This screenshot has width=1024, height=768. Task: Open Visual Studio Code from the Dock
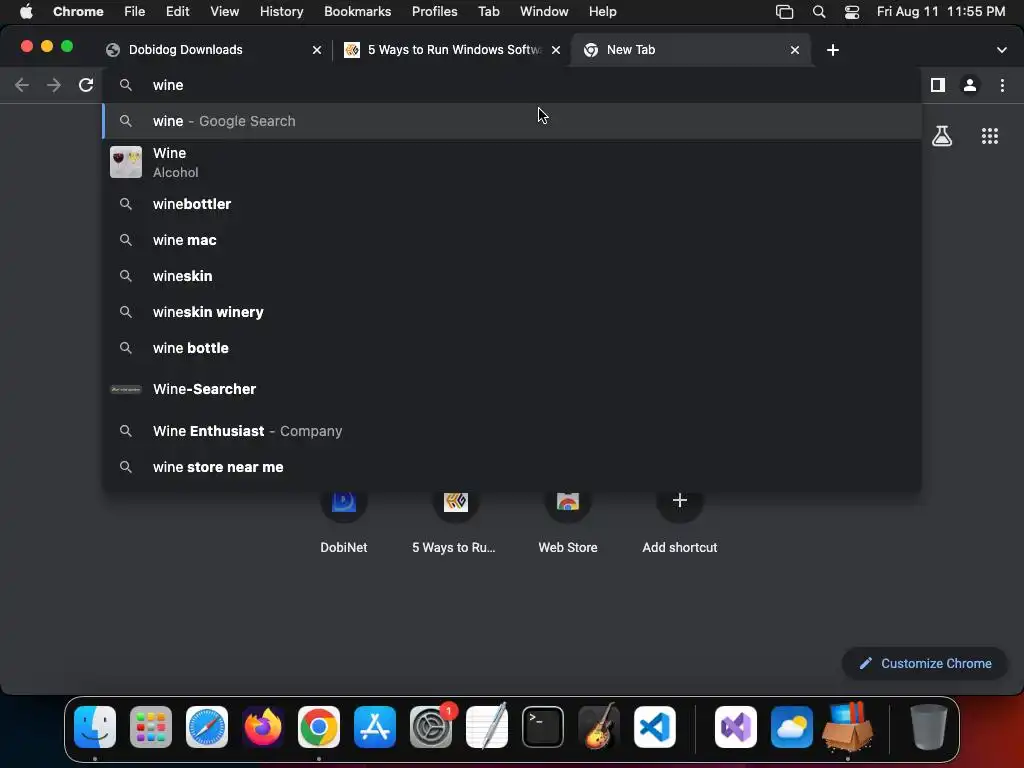(x=655, y=727)
